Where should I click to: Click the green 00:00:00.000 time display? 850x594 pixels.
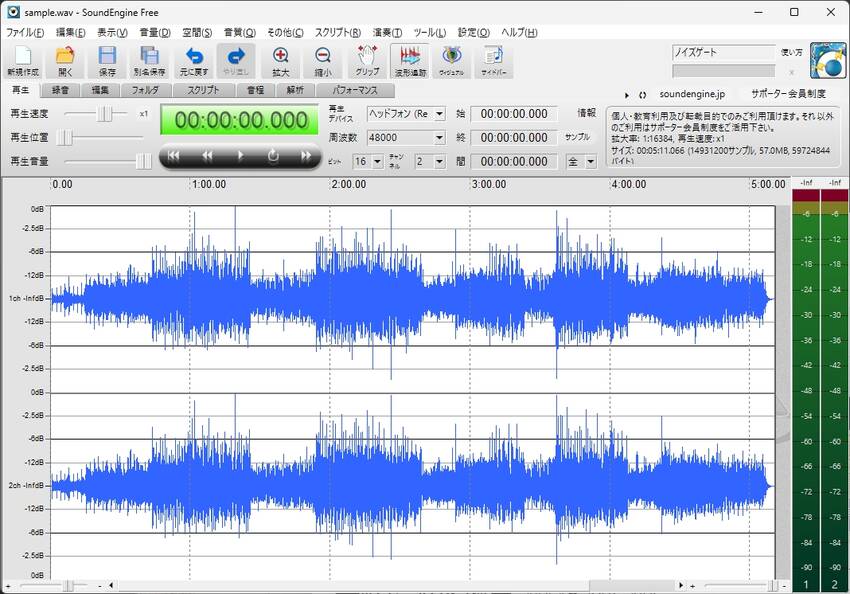tap(240, 120)
